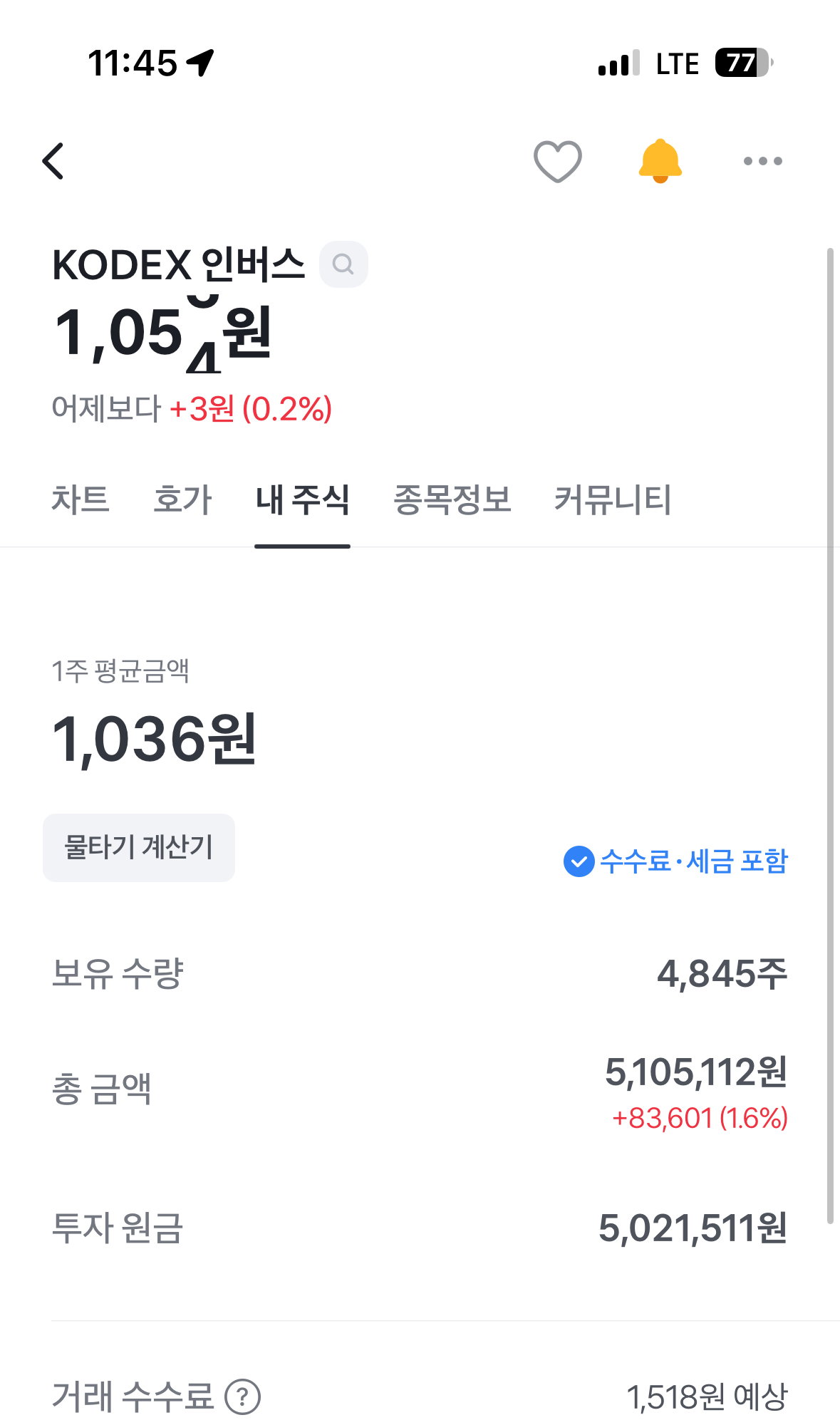This screenshot has height=1420, width=840.
Task: Tap the LTE battery status indicator
Action: 744,63
